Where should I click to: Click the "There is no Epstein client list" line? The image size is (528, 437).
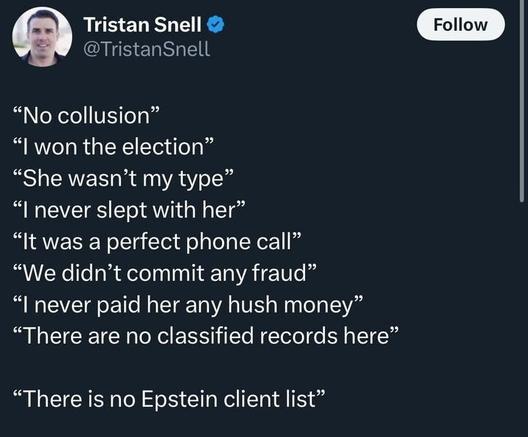[170, 399]
